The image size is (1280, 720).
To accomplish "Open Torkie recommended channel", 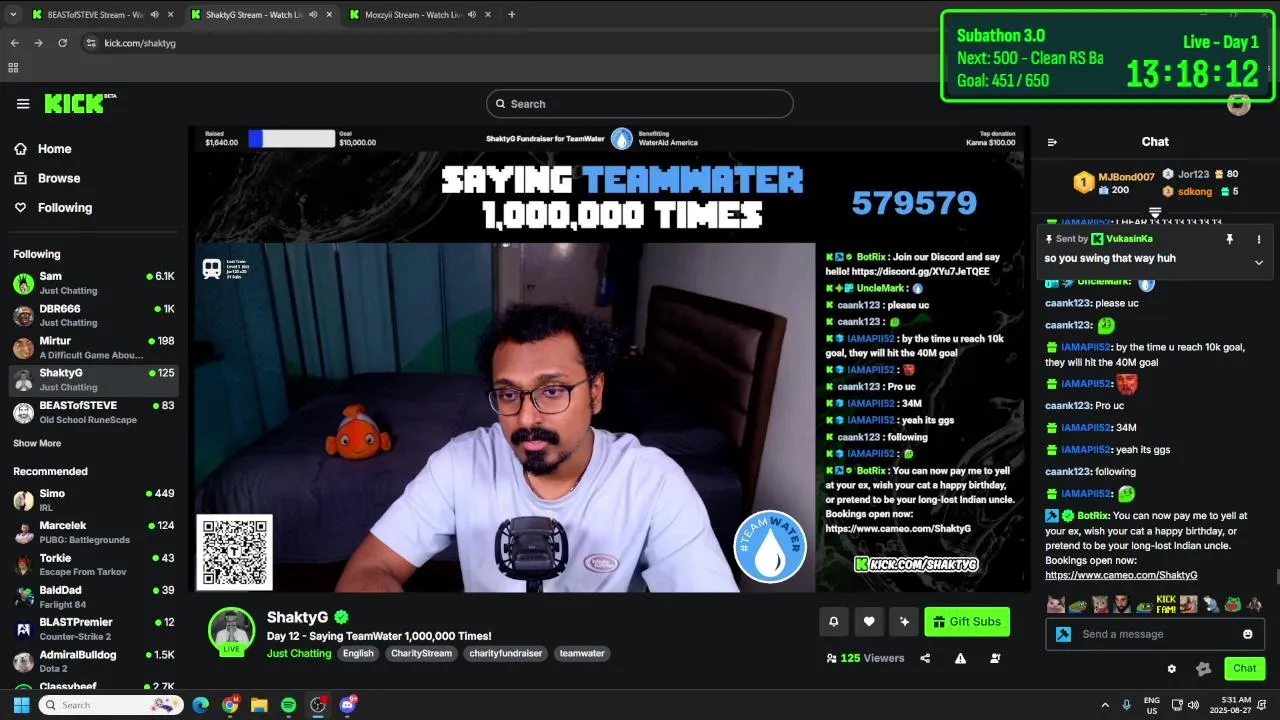I will pos(94,565).
